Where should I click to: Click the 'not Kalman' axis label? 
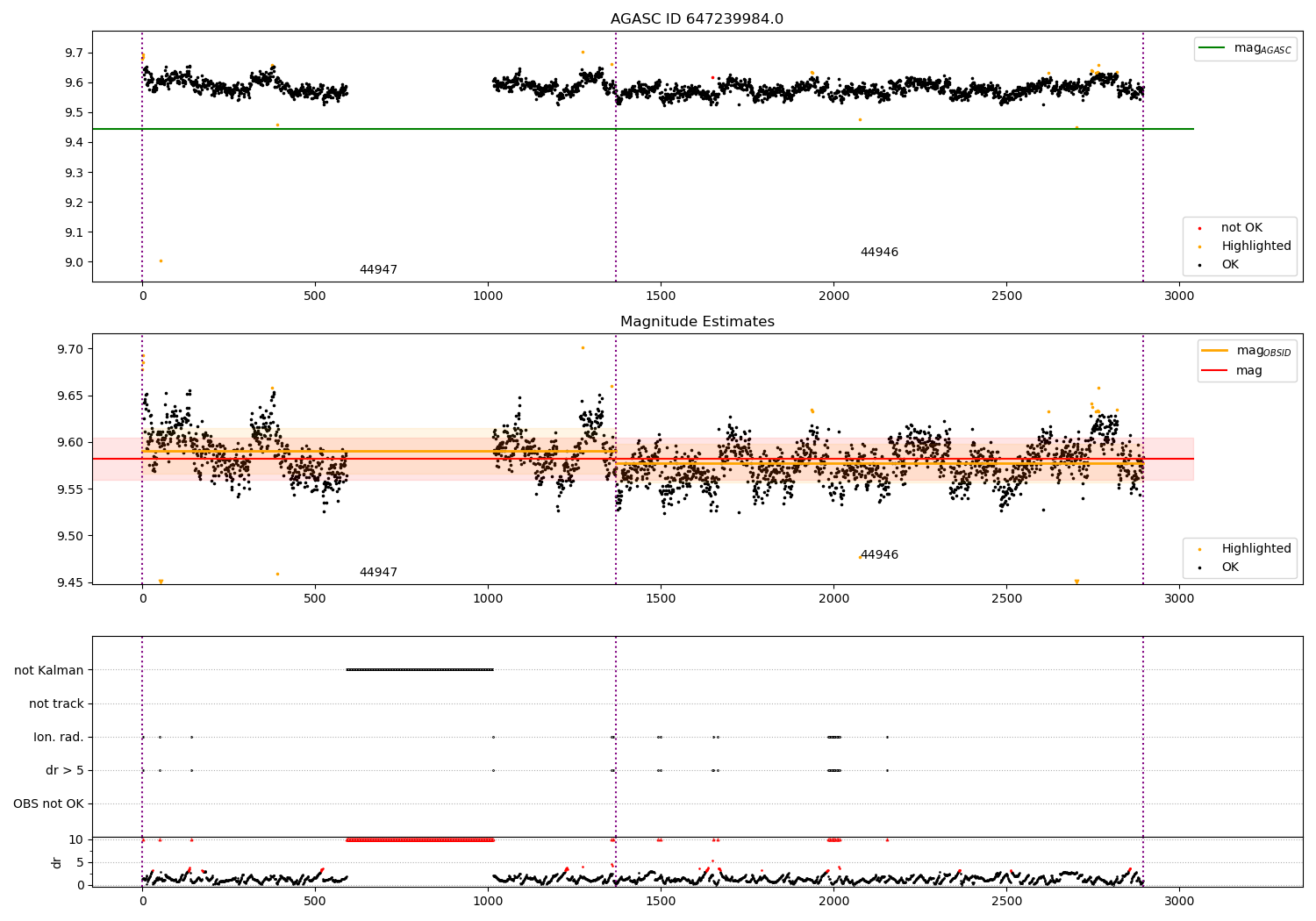click(49, 670)
